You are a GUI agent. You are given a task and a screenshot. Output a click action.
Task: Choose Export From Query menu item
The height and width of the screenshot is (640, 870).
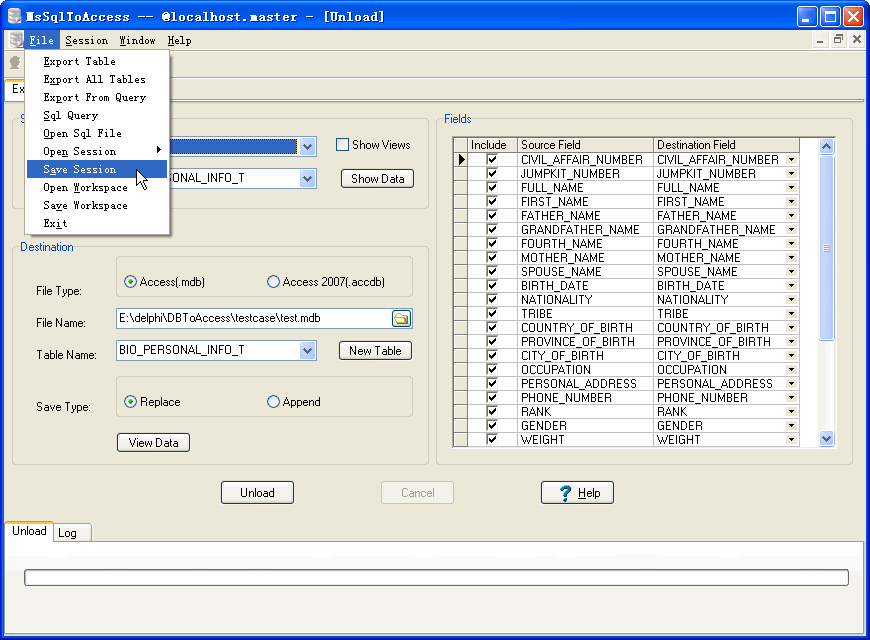click(97, 97)
